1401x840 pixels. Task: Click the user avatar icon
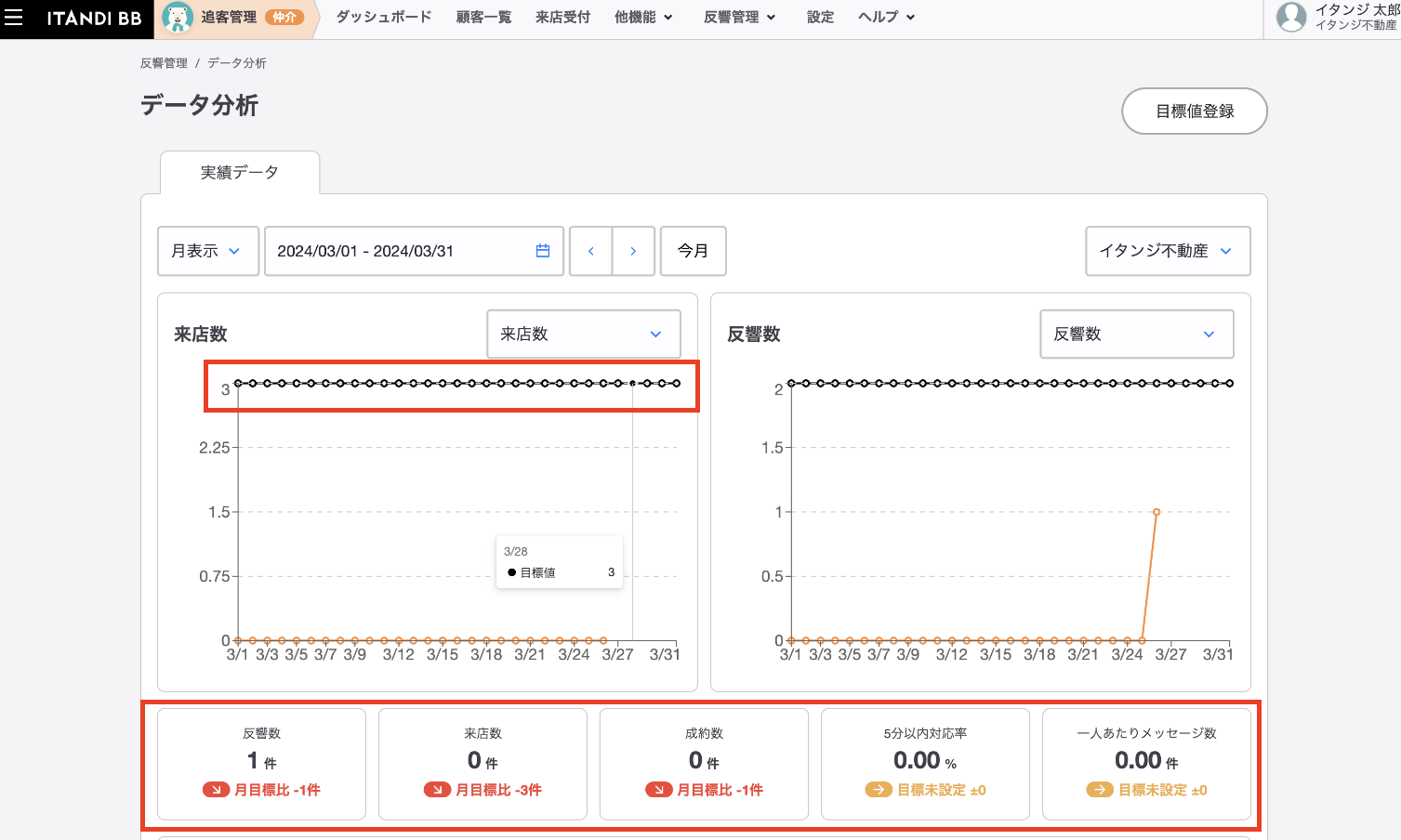point(1291,17)
